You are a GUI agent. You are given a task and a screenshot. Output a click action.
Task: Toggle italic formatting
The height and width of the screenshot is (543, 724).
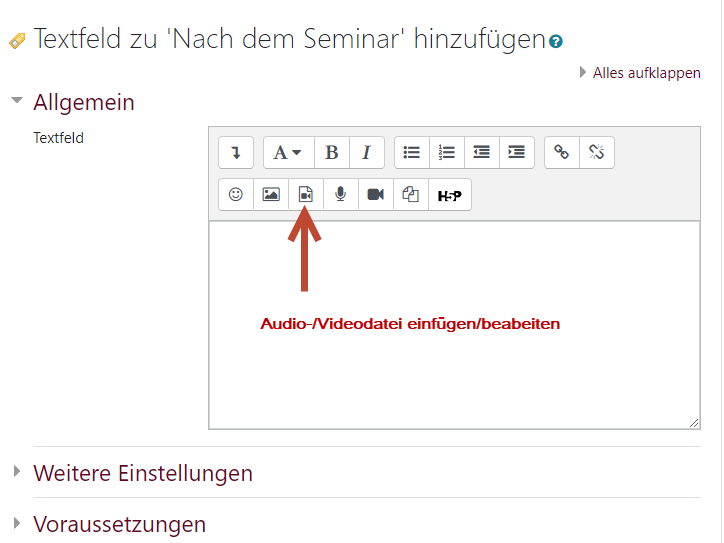click(x=366, y=153)
